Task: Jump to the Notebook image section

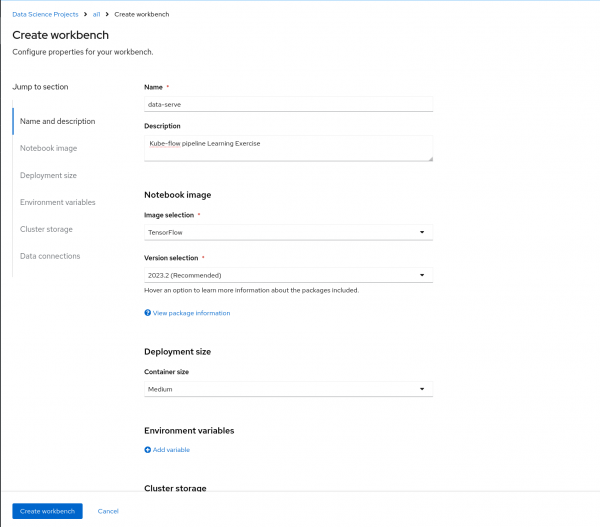Action: (x=48, y=148)
